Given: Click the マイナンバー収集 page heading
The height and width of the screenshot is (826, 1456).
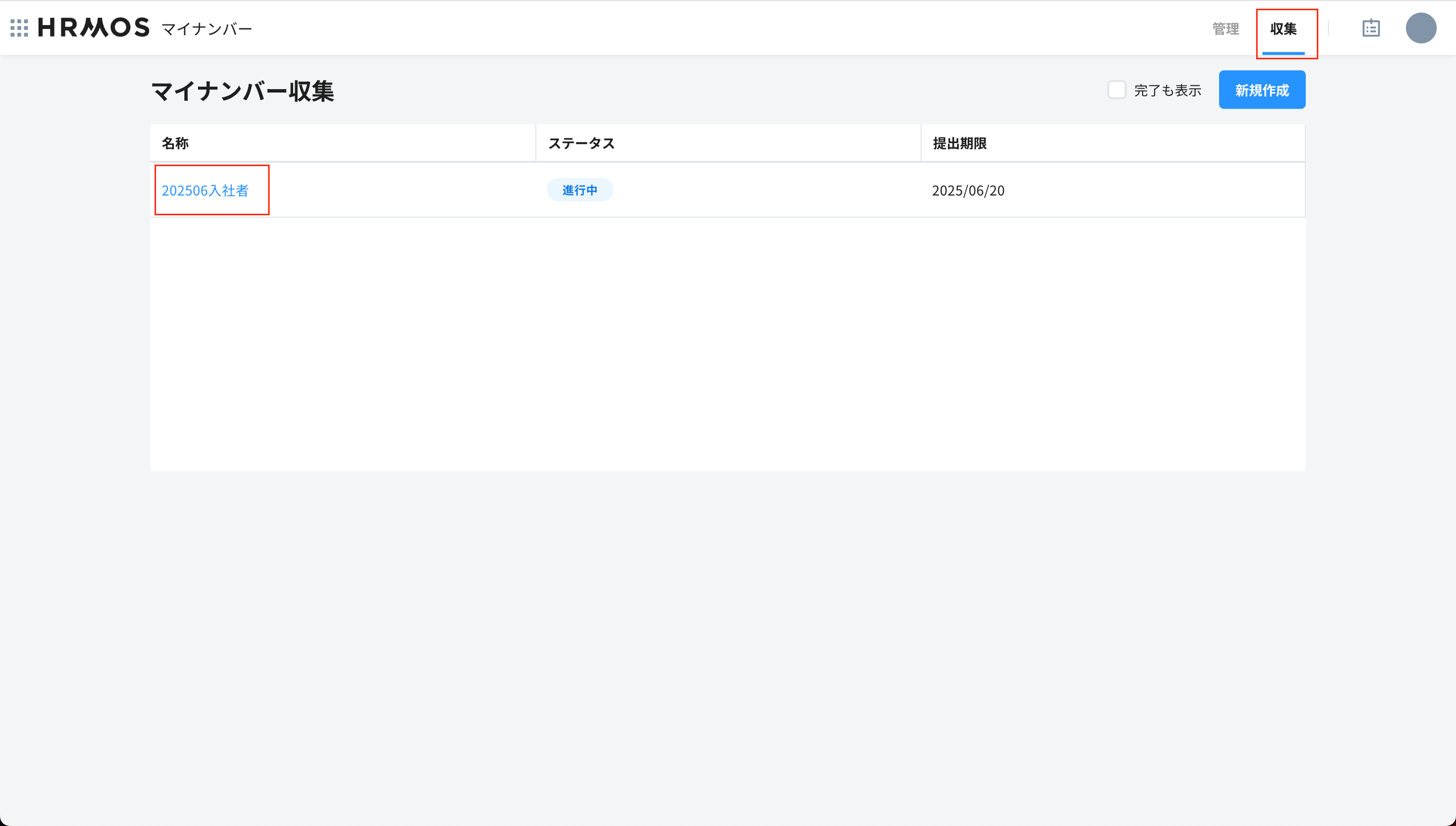Looking at the screenshot, I should click(243, 91).
